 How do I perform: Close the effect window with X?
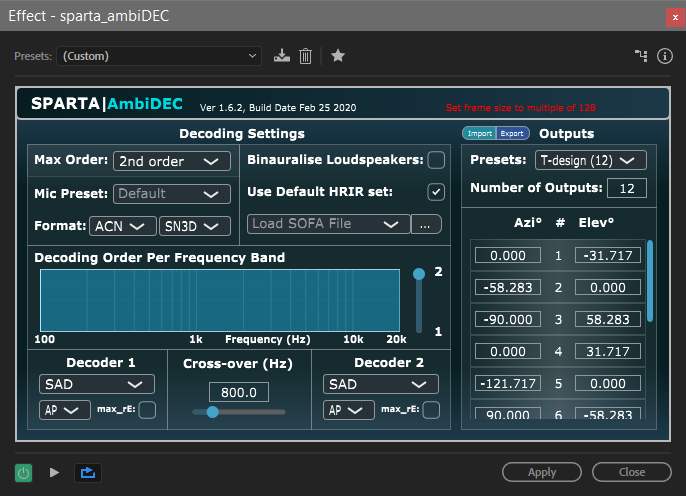[675, 17]
